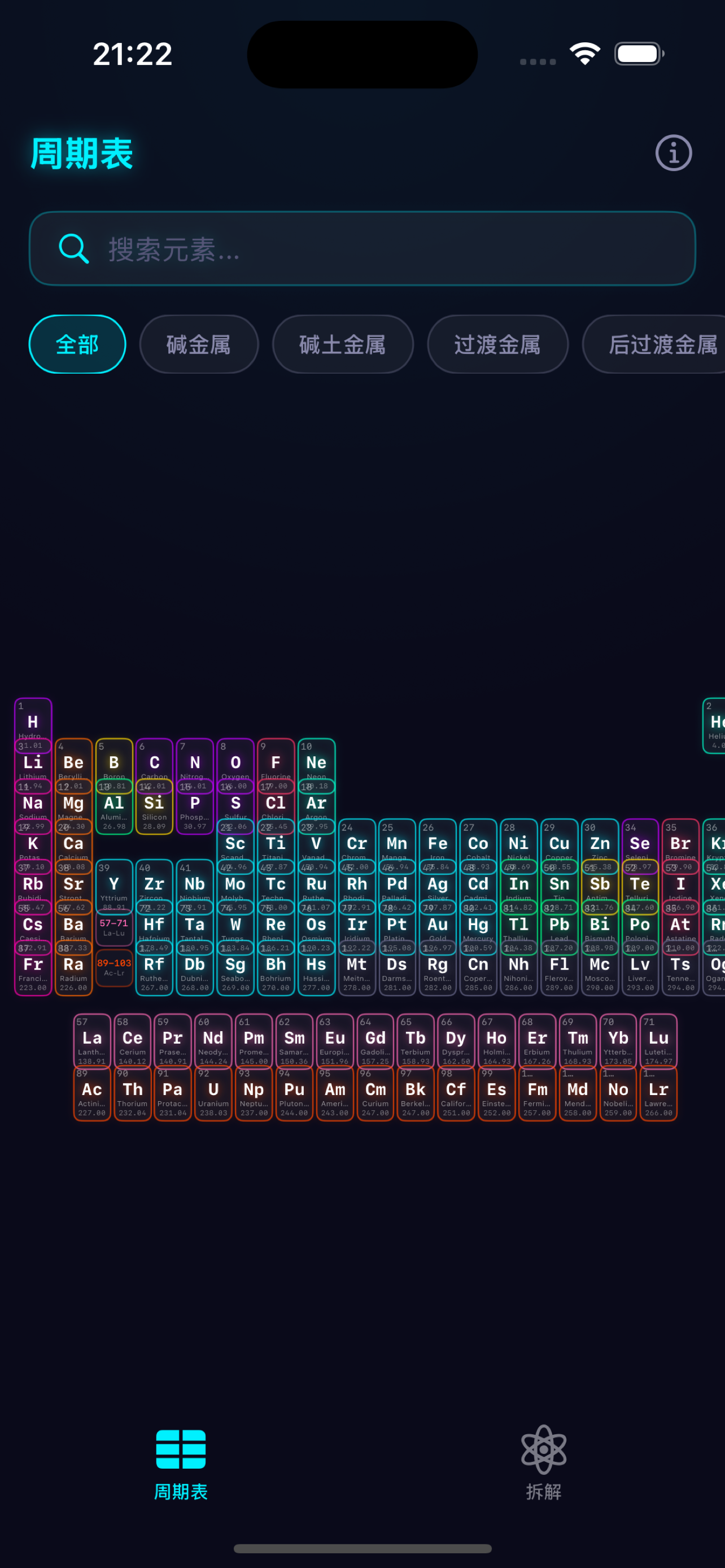725x1568 pixels.
Task: Open the Mt Meitnerium element tile
Action: click(x=357, y=969)
